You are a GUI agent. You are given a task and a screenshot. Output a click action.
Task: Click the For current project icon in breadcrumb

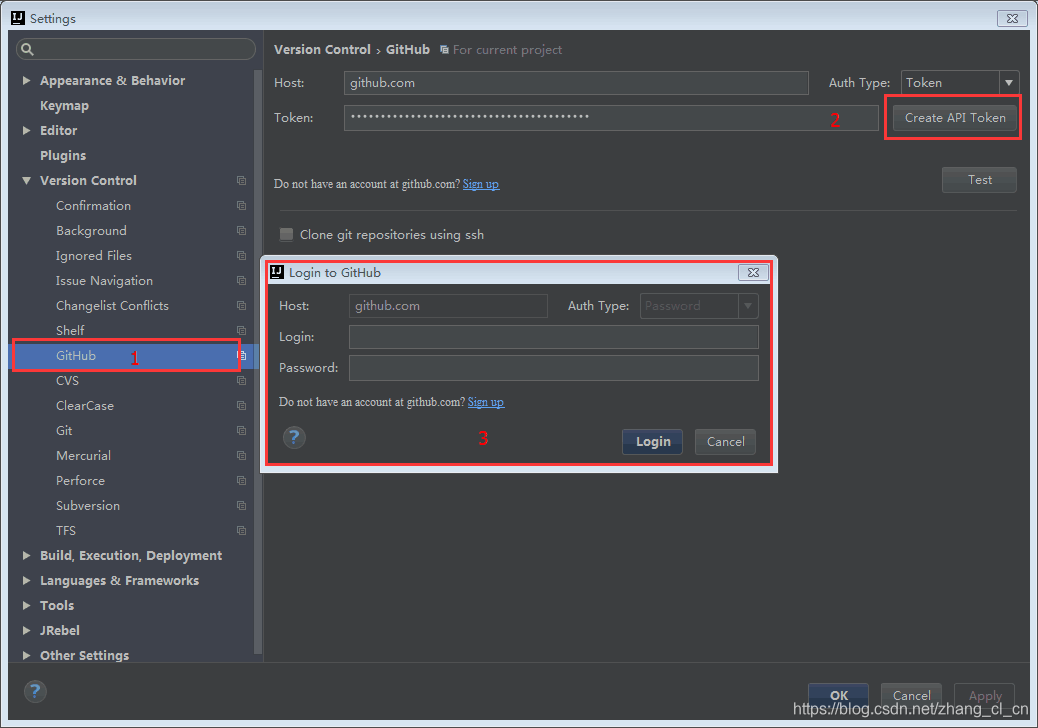444,50
